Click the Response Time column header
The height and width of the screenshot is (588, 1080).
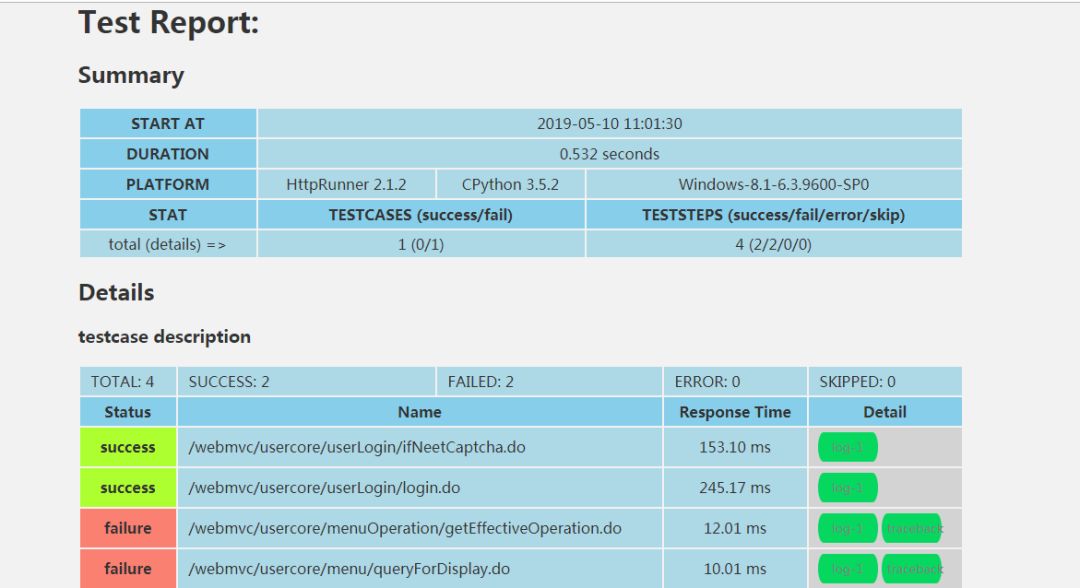[x=735, y=412]
